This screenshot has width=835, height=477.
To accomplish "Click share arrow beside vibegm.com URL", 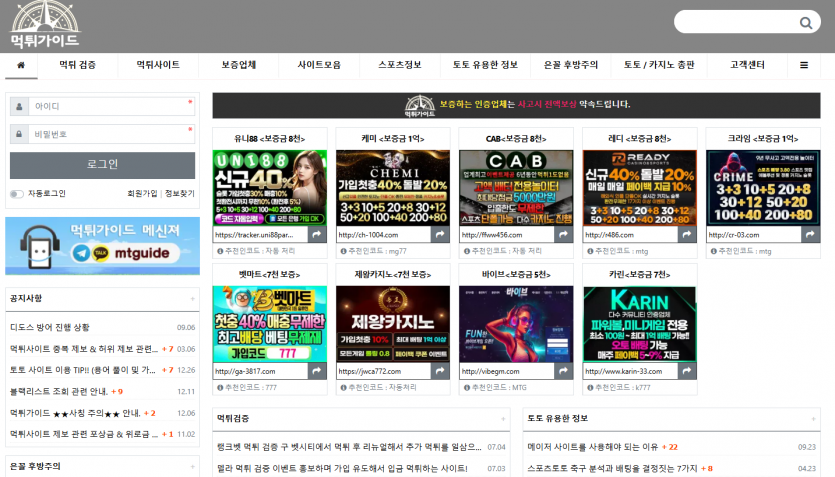I will [x=563, y=371].
